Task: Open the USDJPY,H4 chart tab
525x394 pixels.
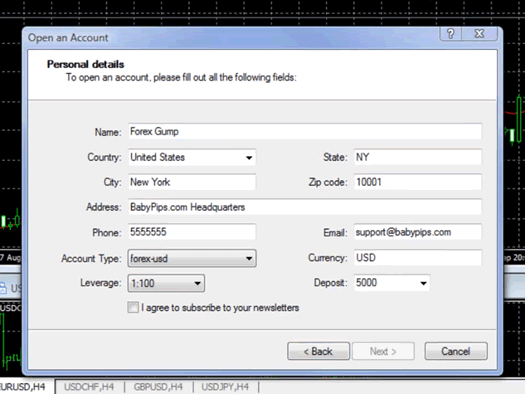Action: tap(225, 387)
